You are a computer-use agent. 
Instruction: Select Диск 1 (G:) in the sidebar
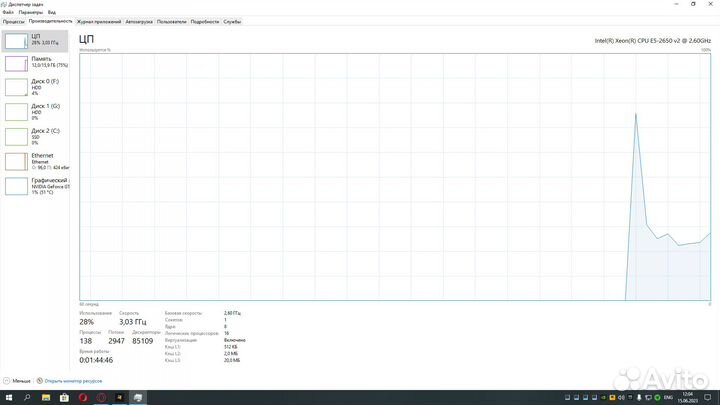click(x=35, y=112)
